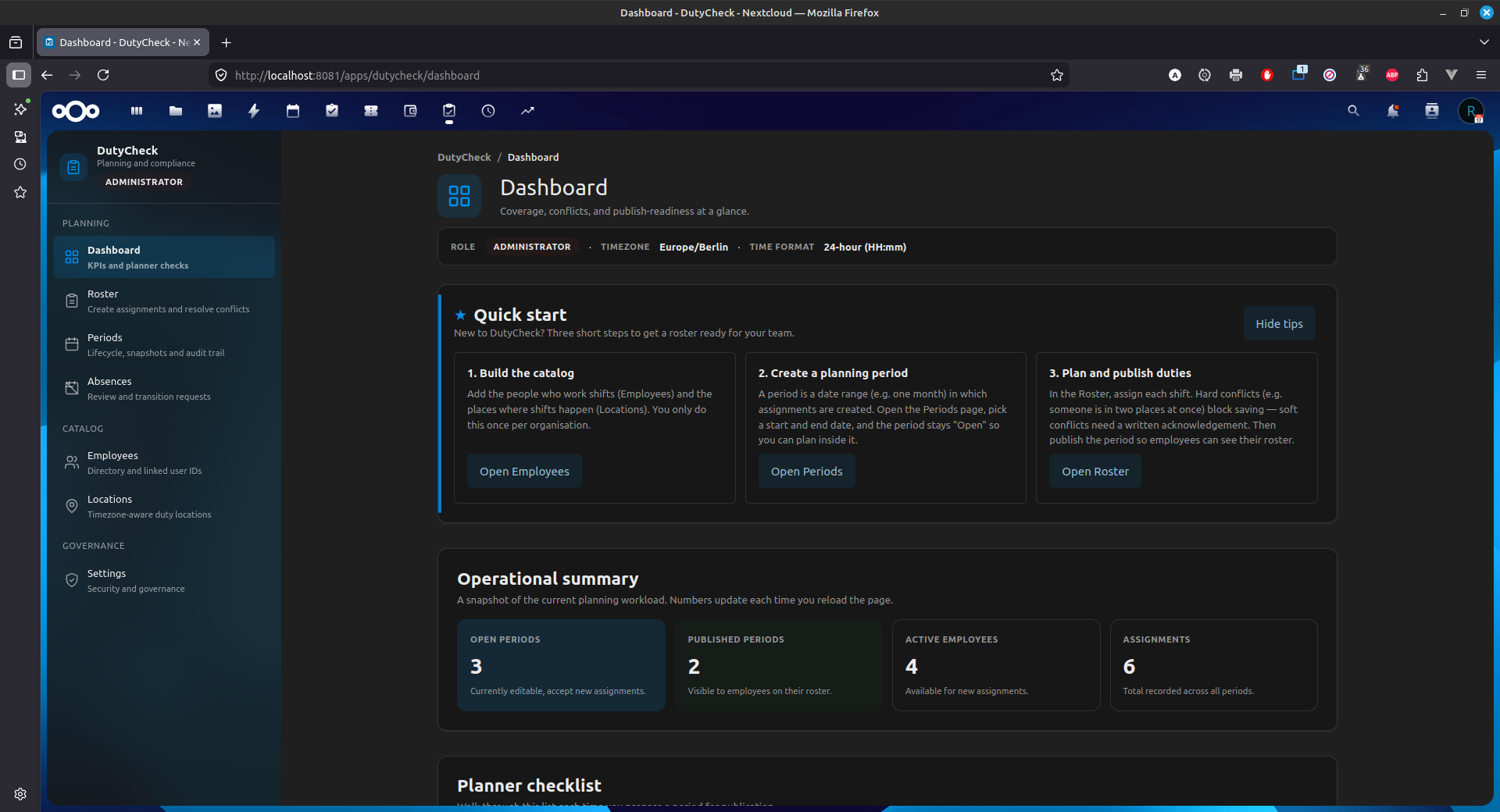1500x812 pixels.
Task: Open the Firefox hamburger application menu
Action: point(1481,75)
